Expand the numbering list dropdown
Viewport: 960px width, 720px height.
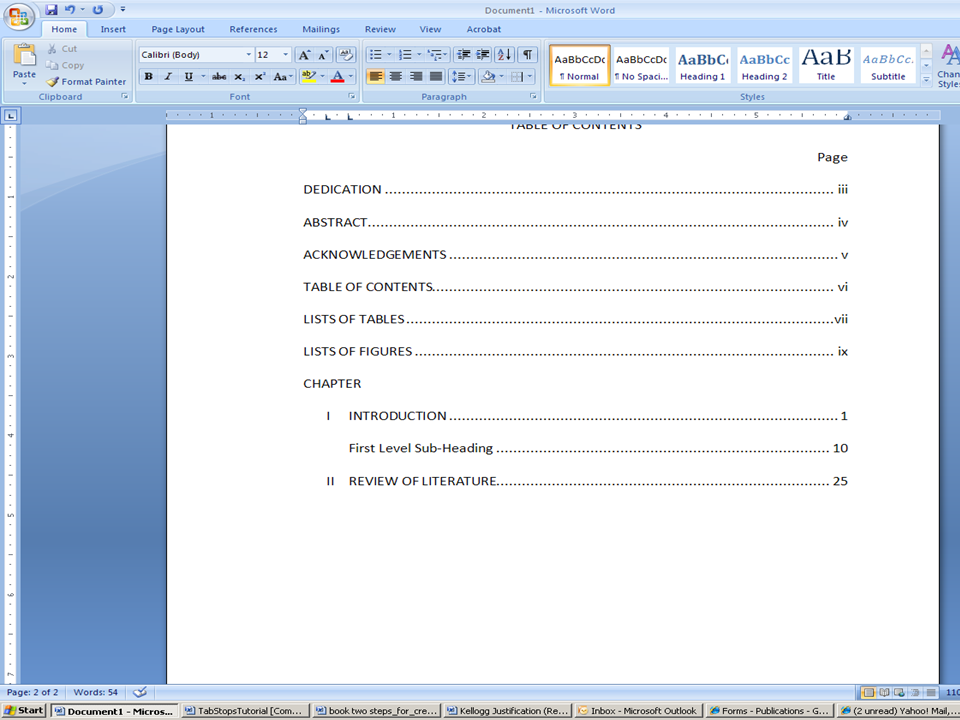[419, 55]
